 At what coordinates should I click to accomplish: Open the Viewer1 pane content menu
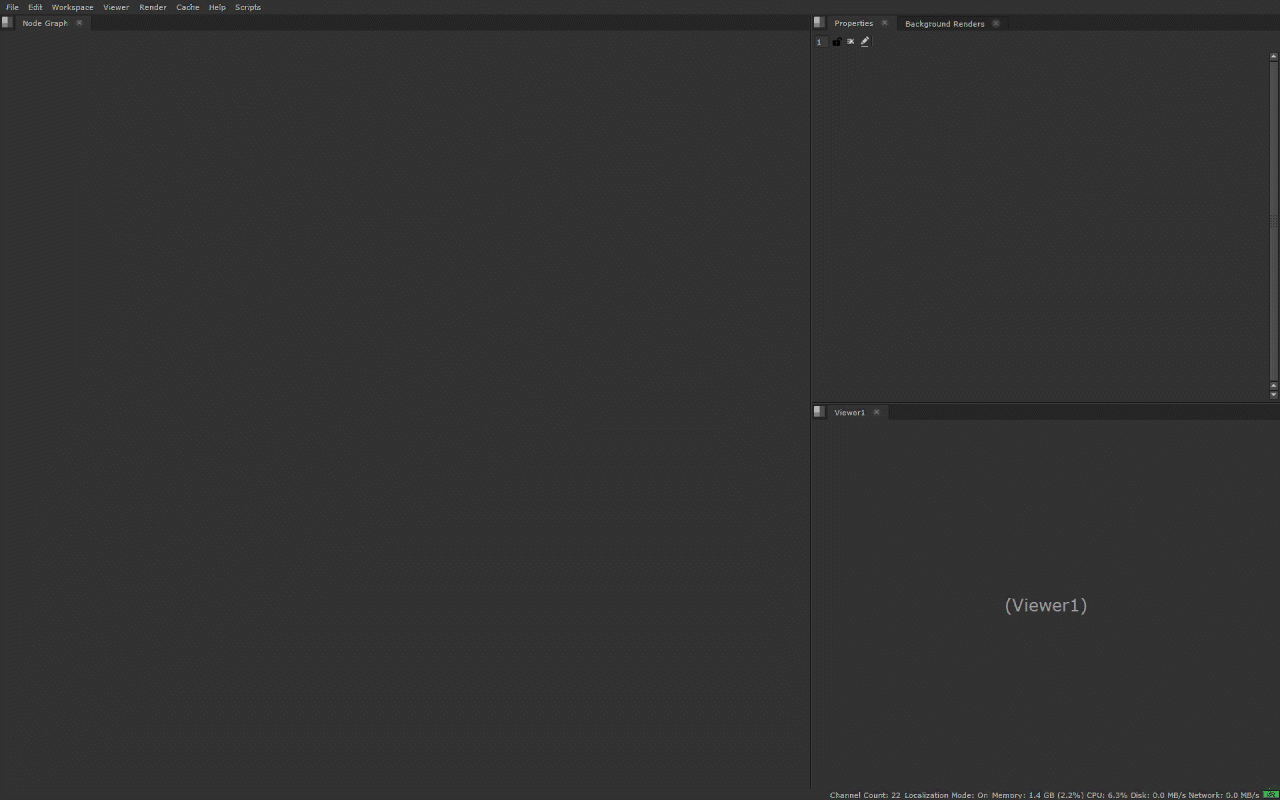coord(818,411)
